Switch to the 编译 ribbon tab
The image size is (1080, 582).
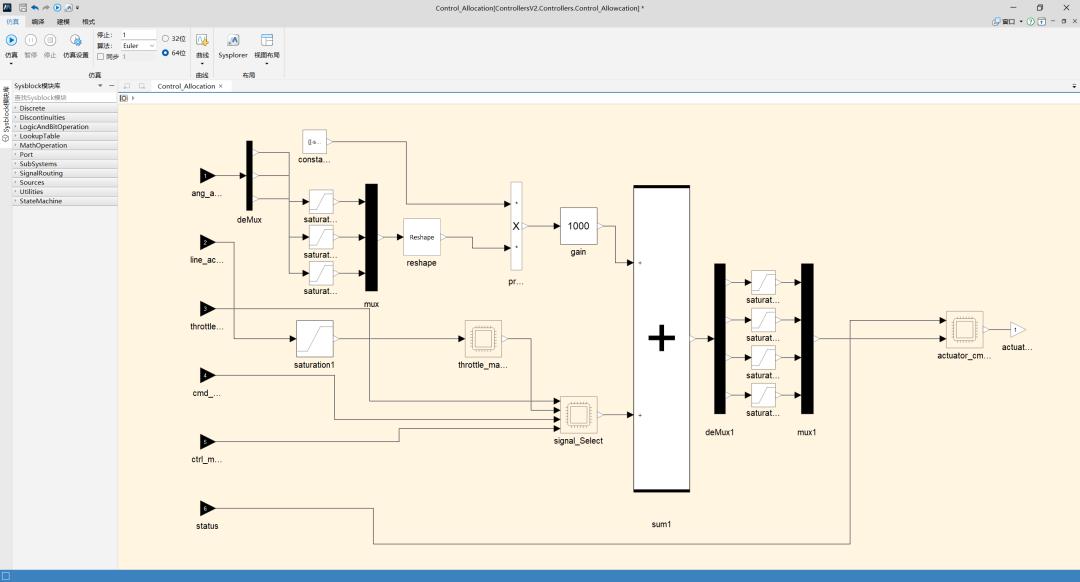38,21
